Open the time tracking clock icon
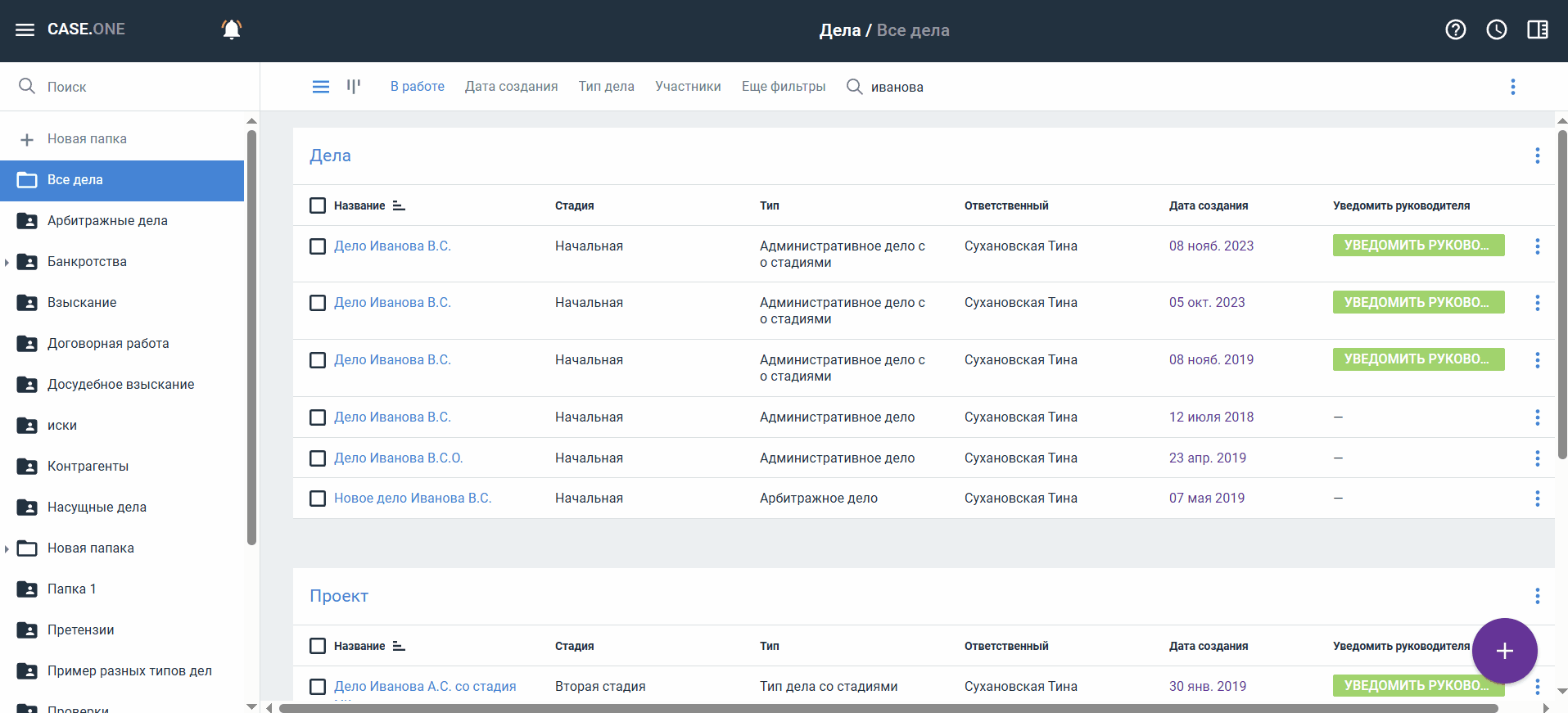 tap(1497, 29)
